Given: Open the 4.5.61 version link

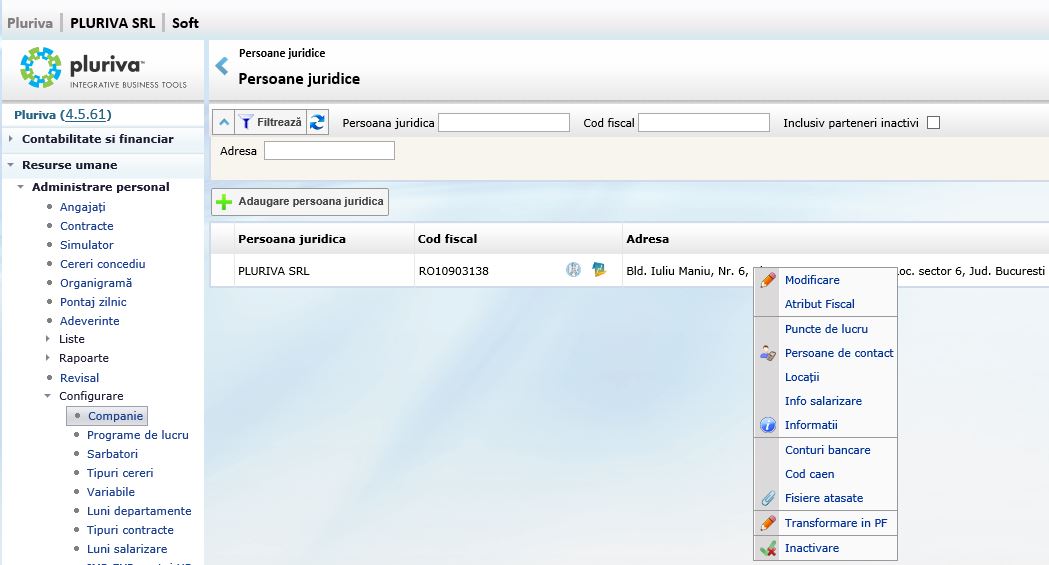Looking at the screenshot, I should pyautogui.click(x=87, y=114).
